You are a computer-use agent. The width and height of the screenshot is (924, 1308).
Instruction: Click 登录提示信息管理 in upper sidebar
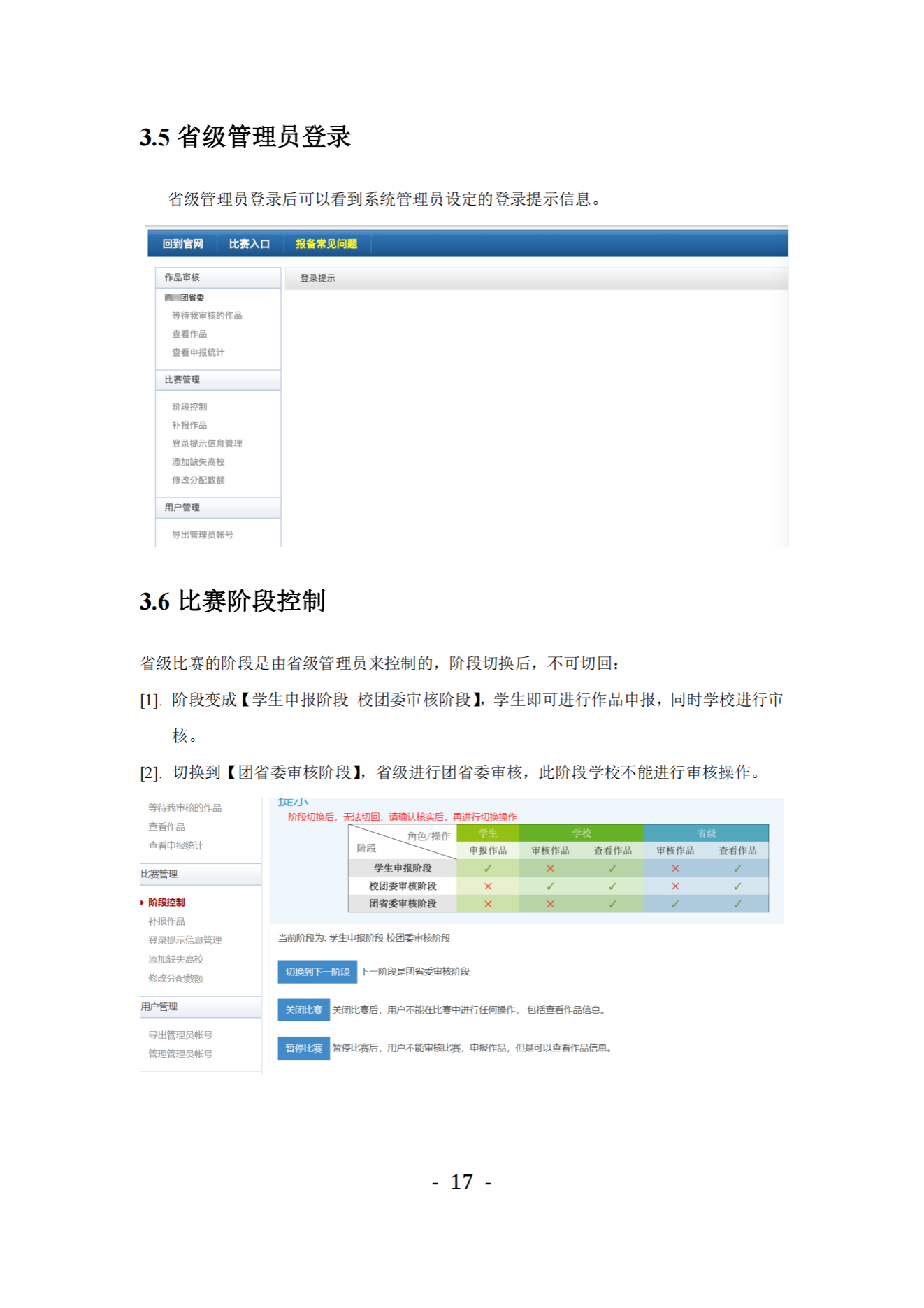pos(207,443)
